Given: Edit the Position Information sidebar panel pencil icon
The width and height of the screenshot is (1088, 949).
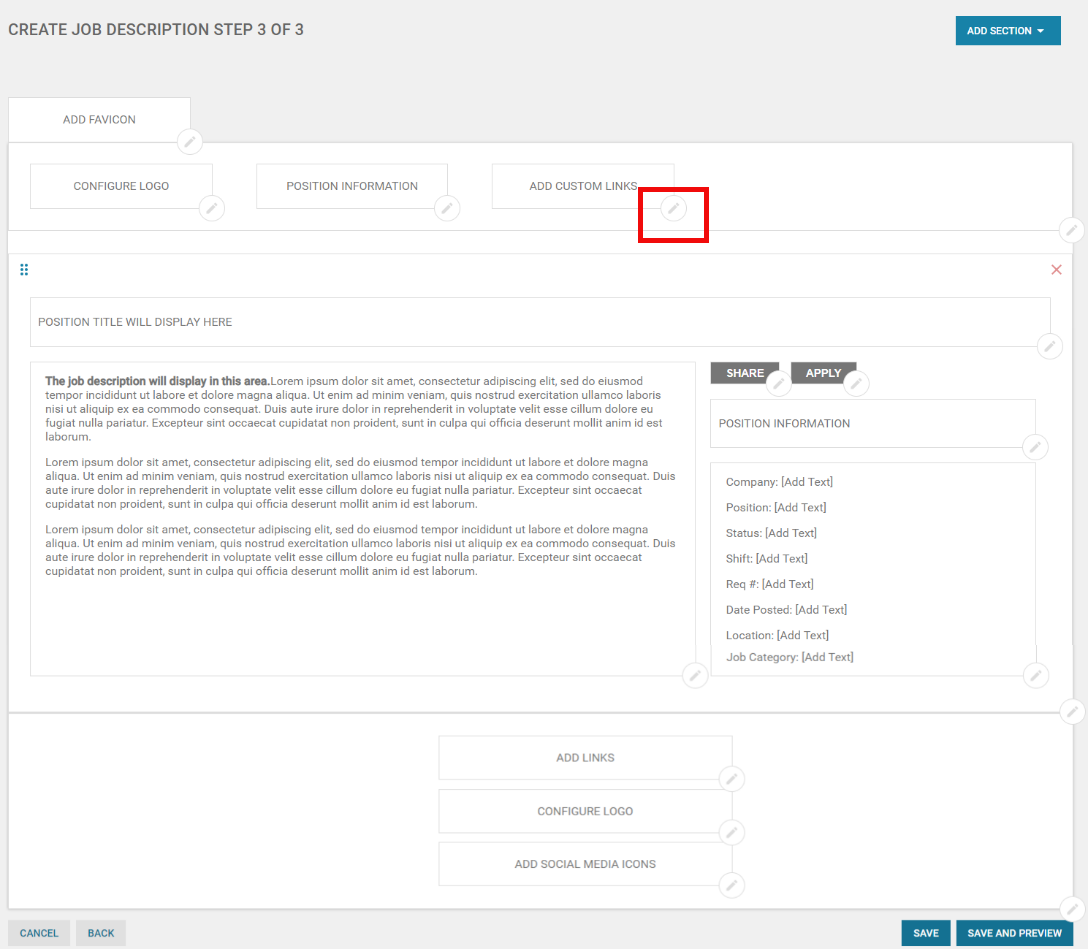Looking at the screenshot, I should click(x=1035, y=447).
